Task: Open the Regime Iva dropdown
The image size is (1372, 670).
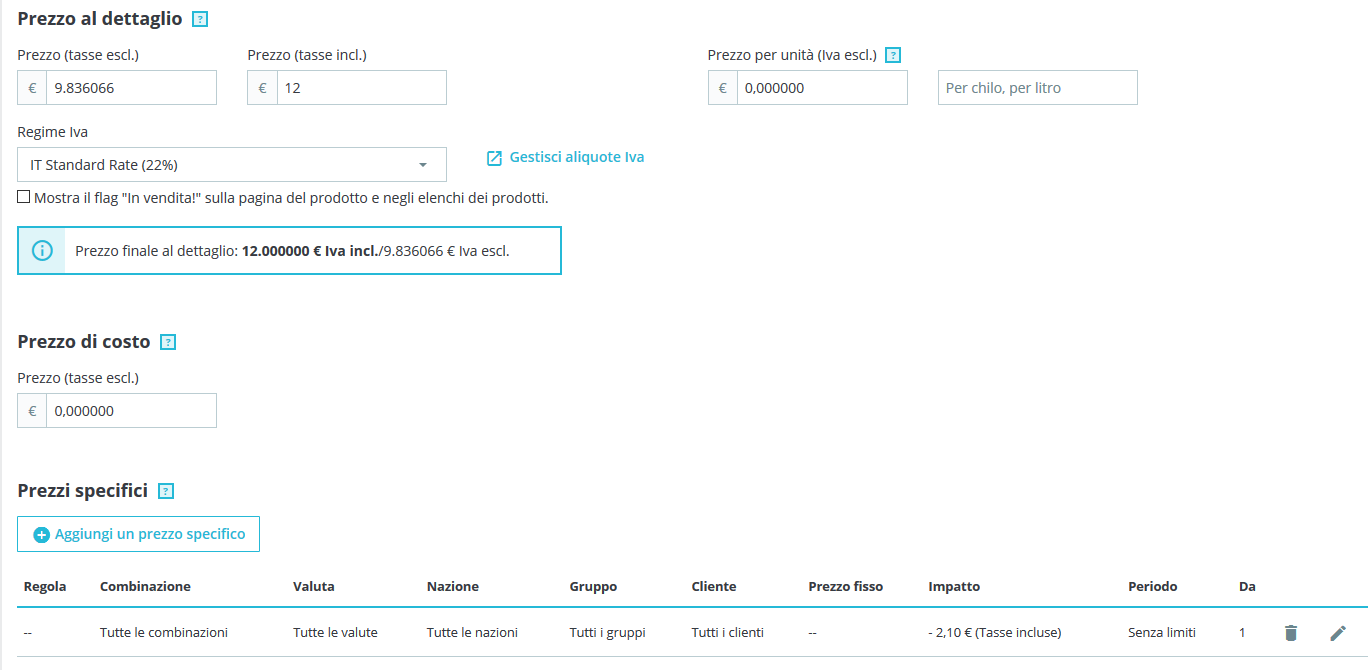Action: click(232, 165)
